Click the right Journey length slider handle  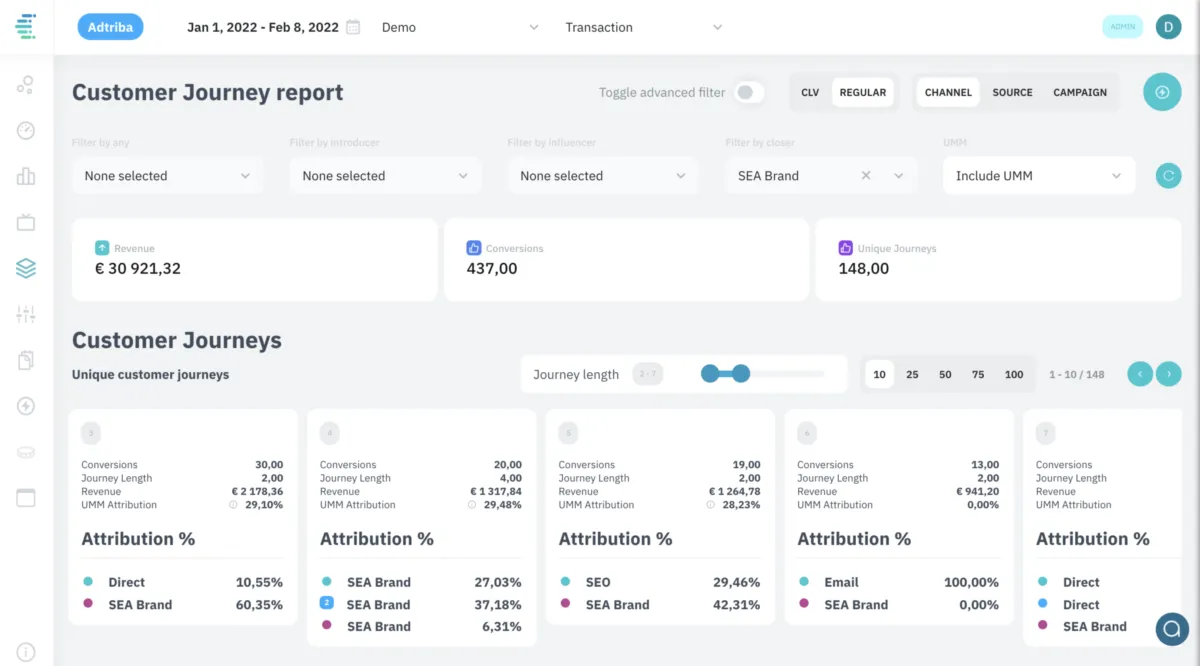[x=741, y=374]
